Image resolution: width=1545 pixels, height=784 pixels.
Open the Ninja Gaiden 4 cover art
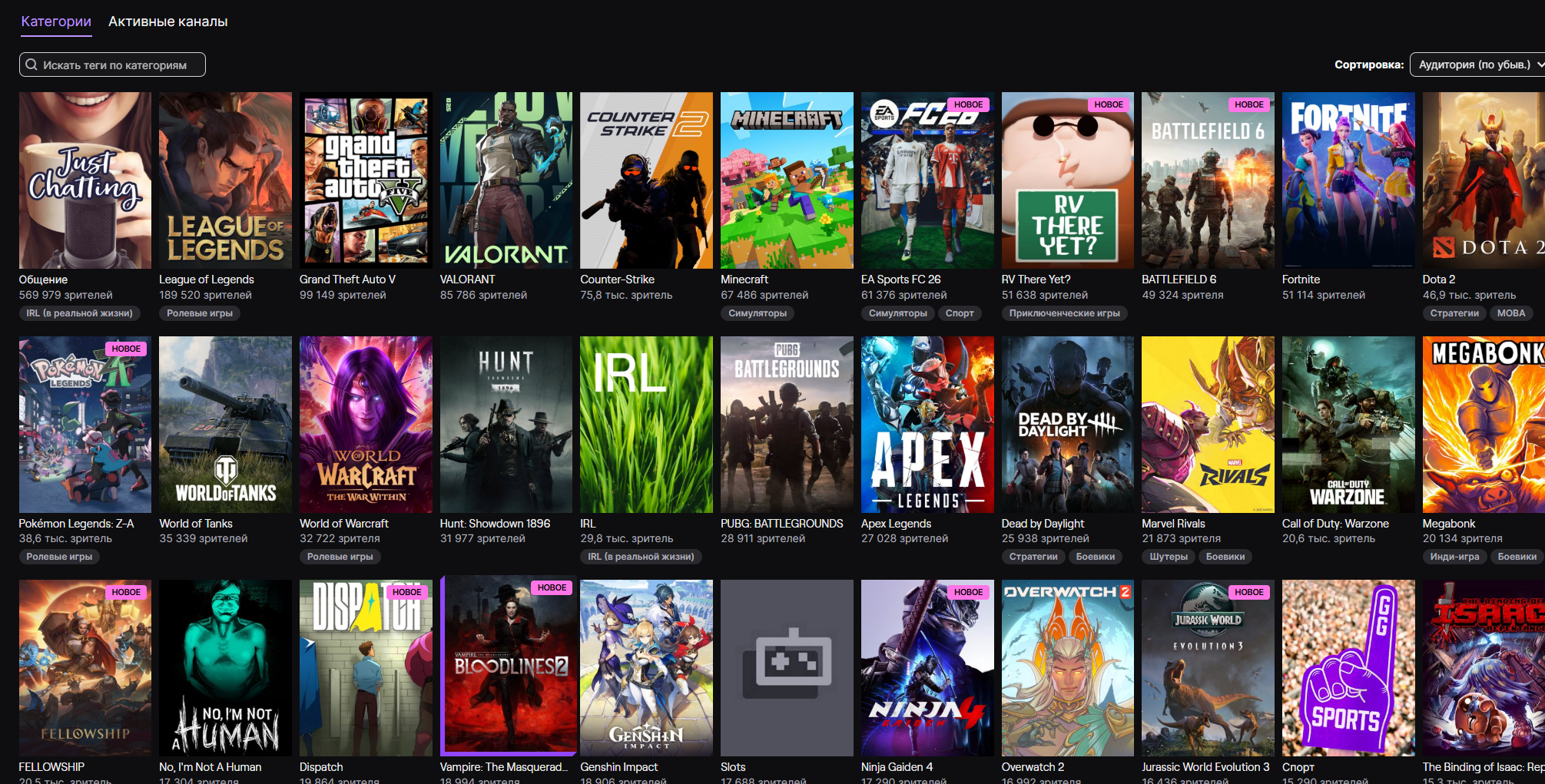tap(927, 668)
